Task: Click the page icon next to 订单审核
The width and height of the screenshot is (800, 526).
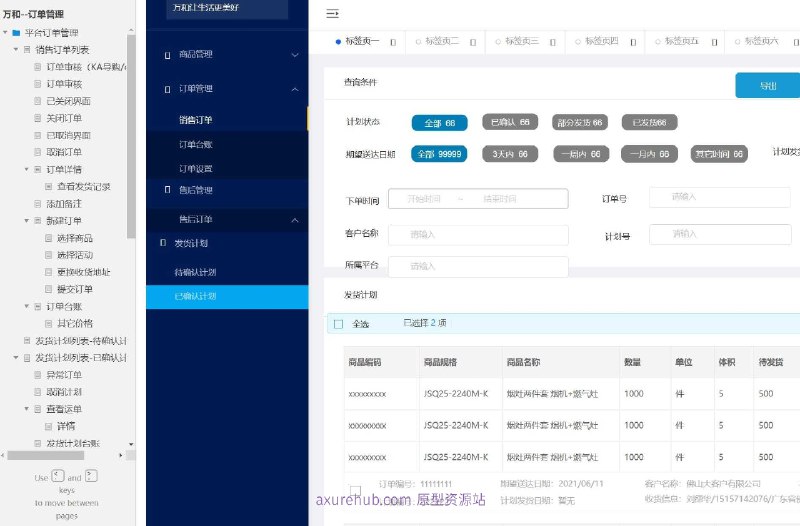Action: tap(38, 84)
